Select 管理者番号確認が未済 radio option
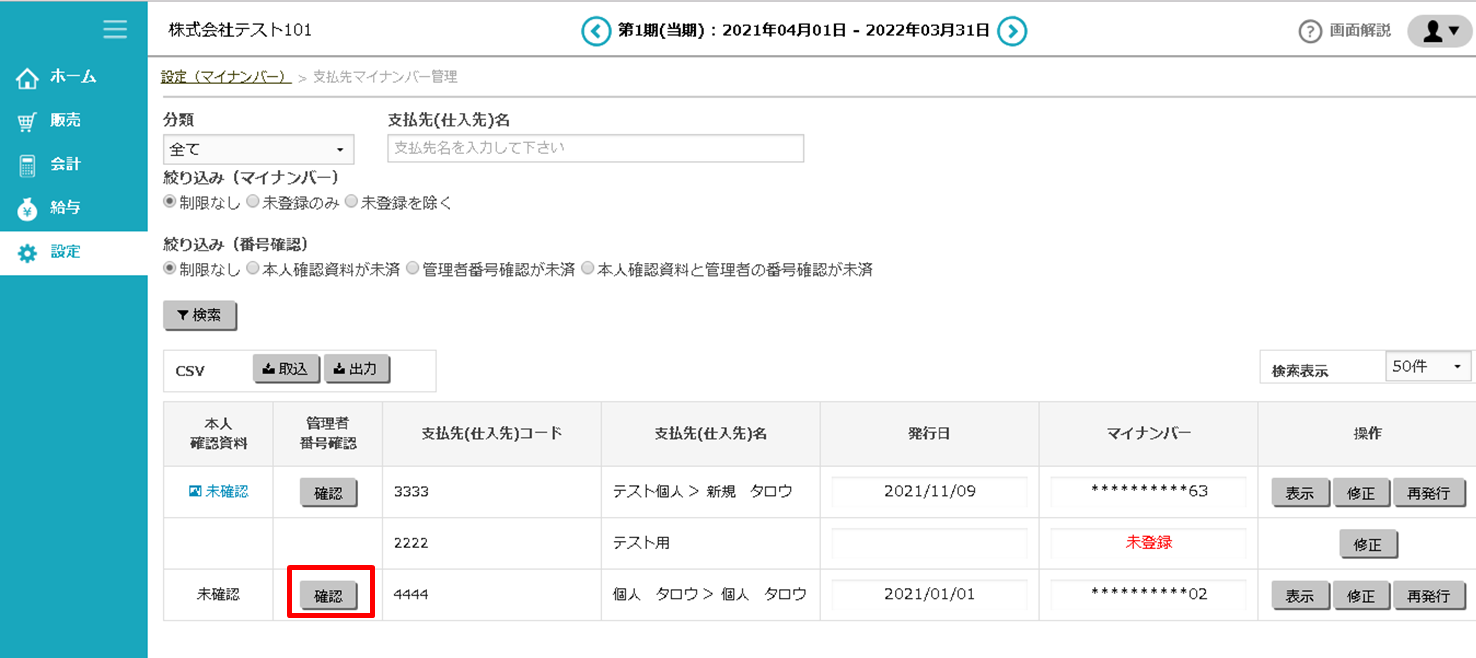This screenshot has height=658, width=1476. point(412,269)
